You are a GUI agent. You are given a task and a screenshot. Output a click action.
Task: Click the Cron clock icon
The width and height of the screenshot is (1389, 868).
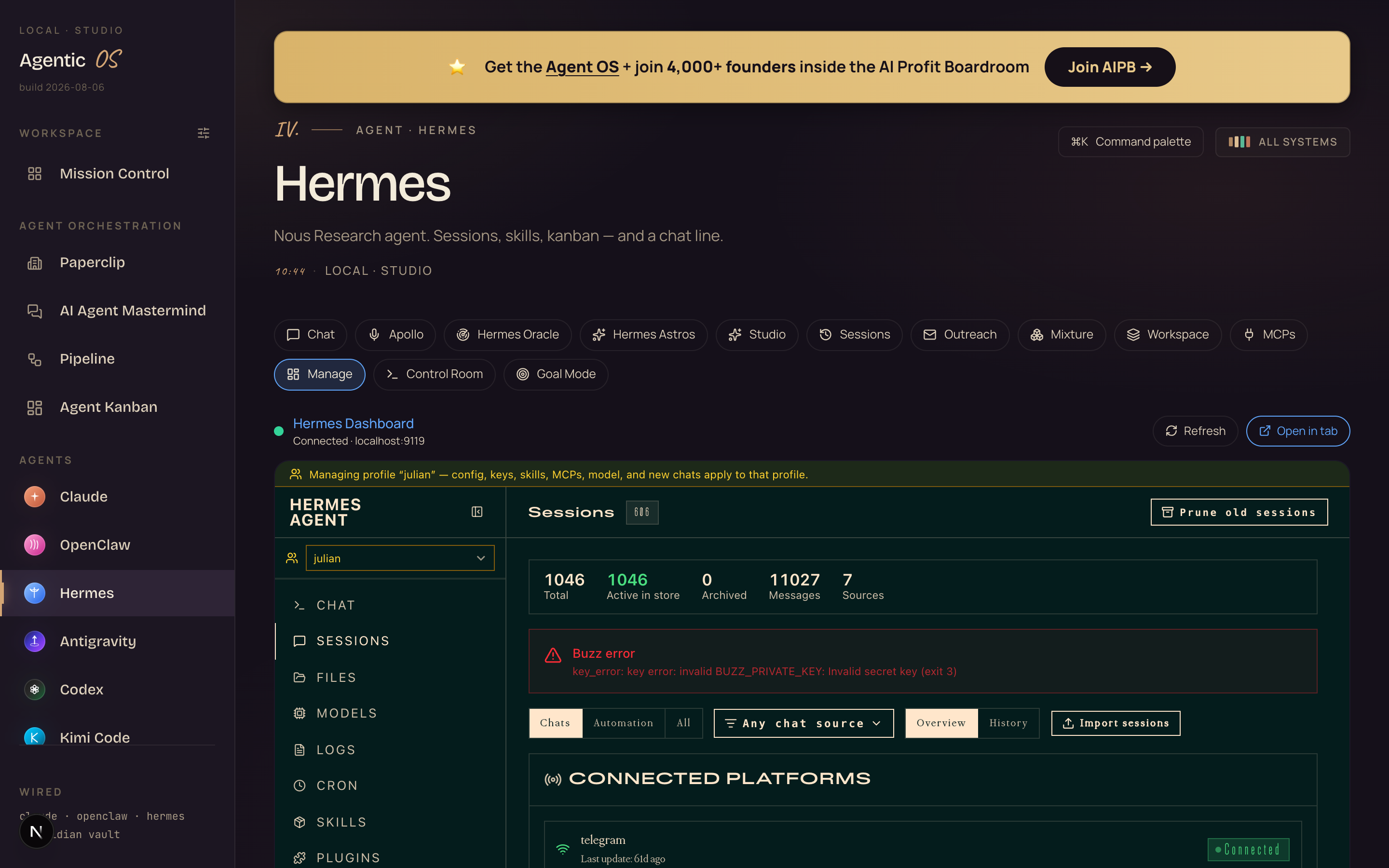coord(299,786)
